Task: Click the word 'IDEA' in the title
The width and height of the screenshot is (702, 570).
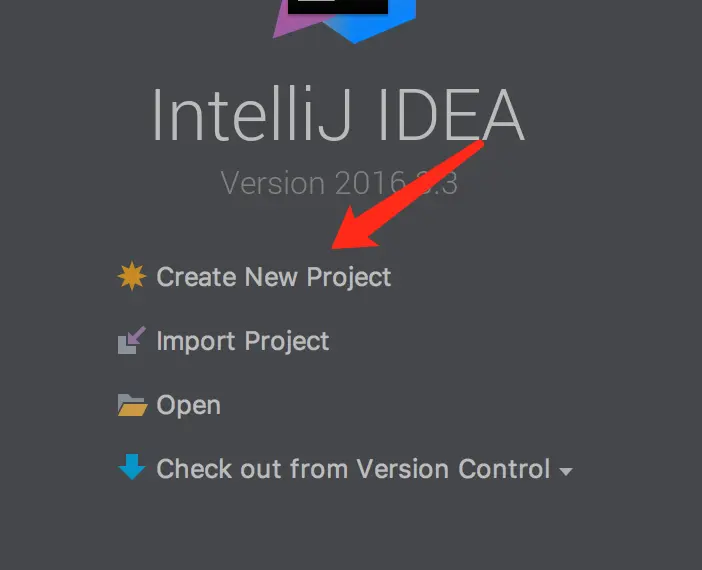Action: tap(451, 115)
